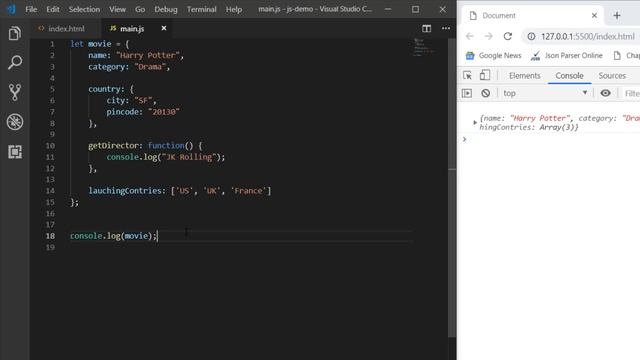Click the lauchingContries property name
This screenshot has width=640, height=360.
click(x=125, y=191)
